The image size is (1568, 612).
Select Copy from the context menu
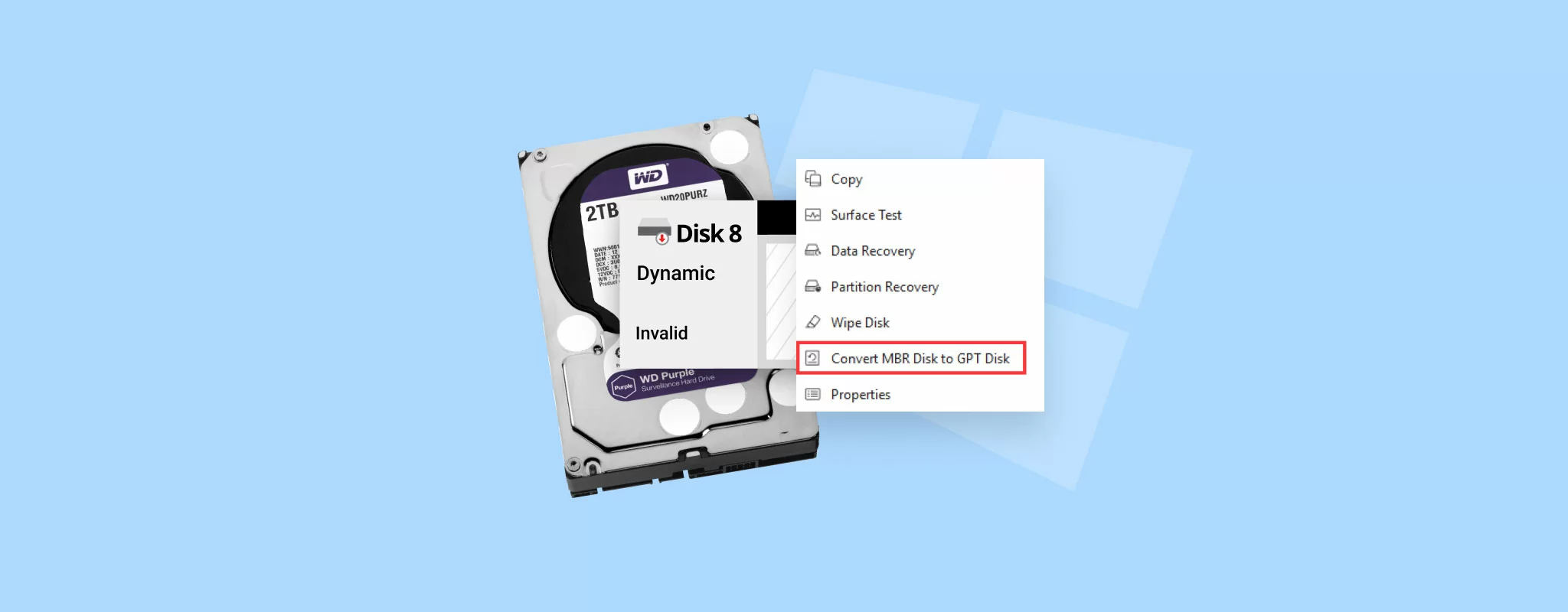(920, 179)
